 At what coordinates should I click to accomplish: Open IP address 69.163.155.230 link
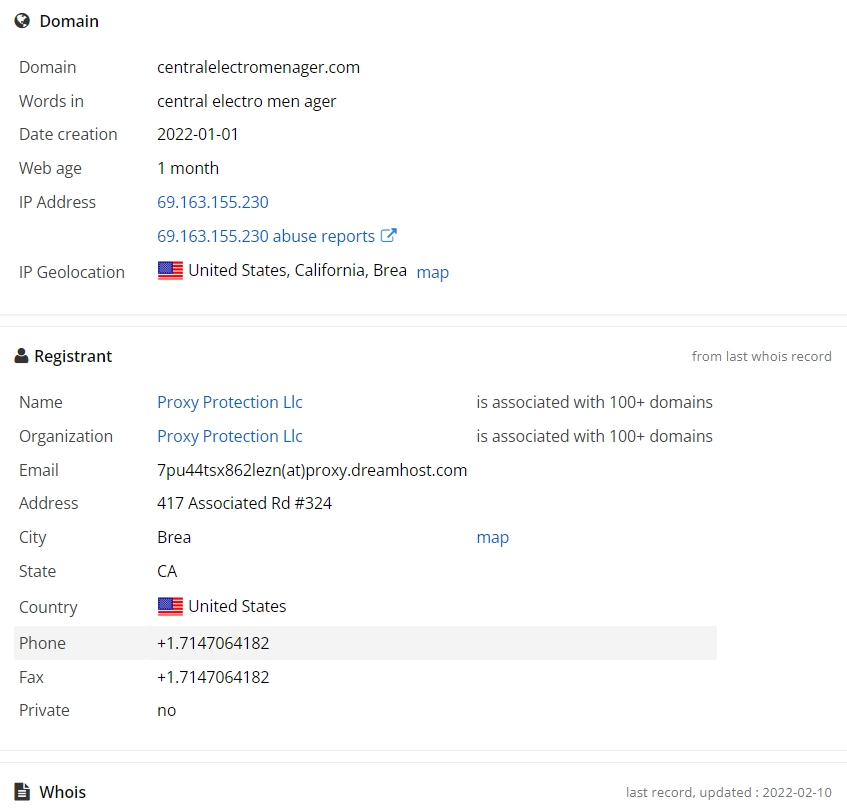pyautogui.click(x=212, y=202)
